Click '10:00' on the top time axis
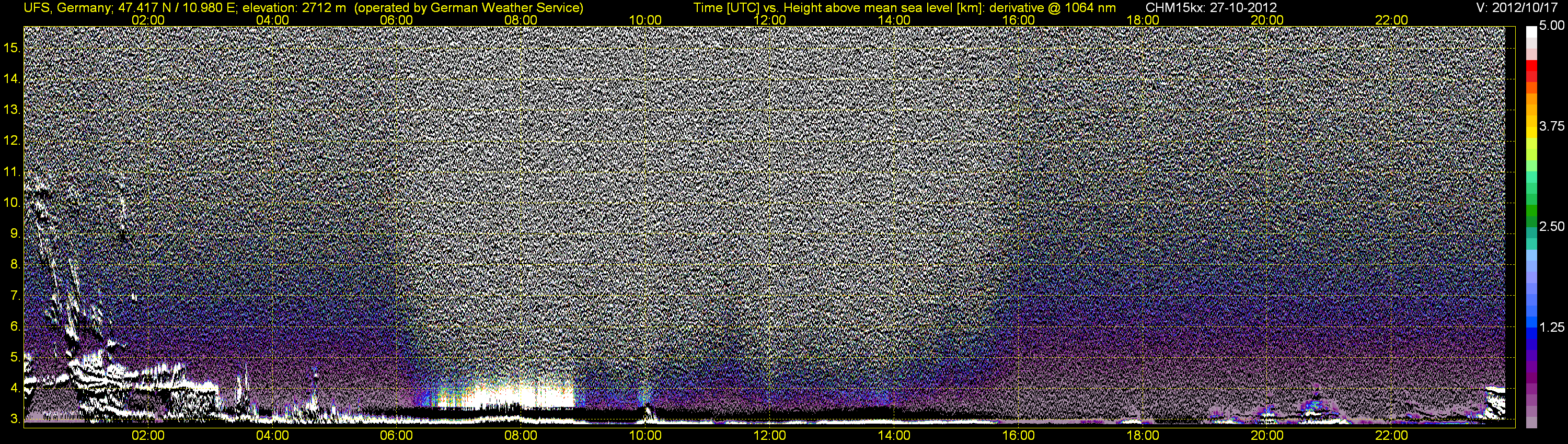1568x444 pixels. (645, 20)
